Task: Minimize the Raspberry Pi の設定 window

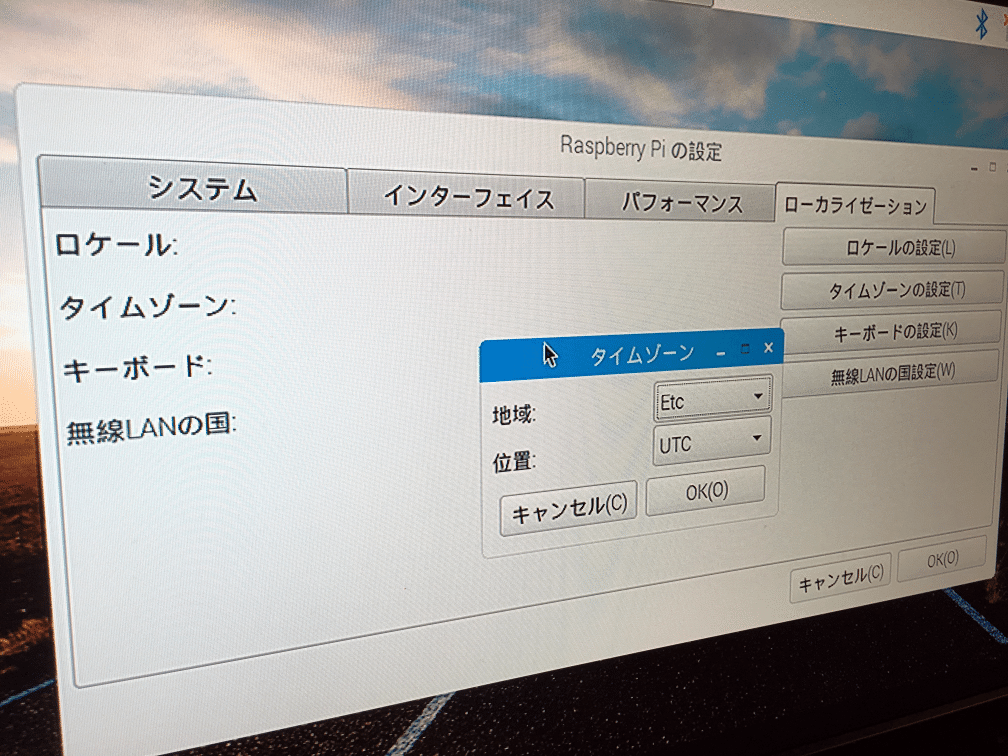Action: pos(975,168)
